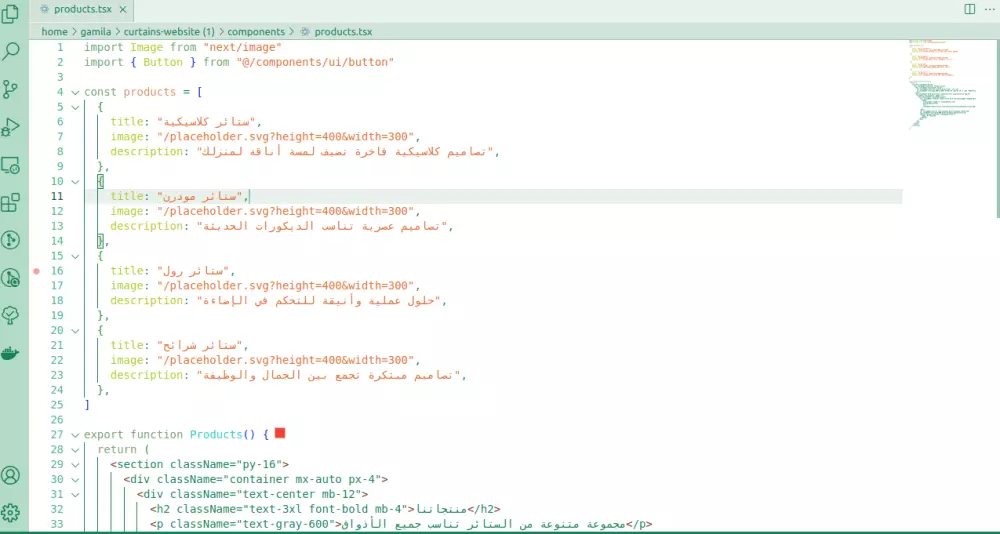The width and height of the screenshot is (1000, 534).
Task: Place cursor on 'import Image from "next/image"'
Action: [x=183, y=47]
